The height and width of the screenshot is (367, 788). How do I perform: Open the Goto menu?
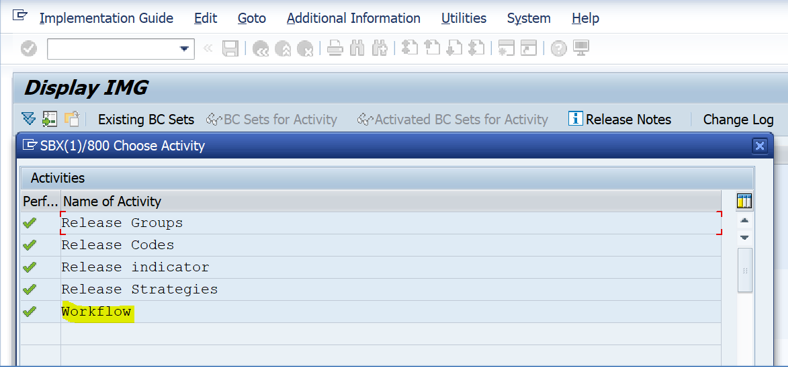pos(252,19)
